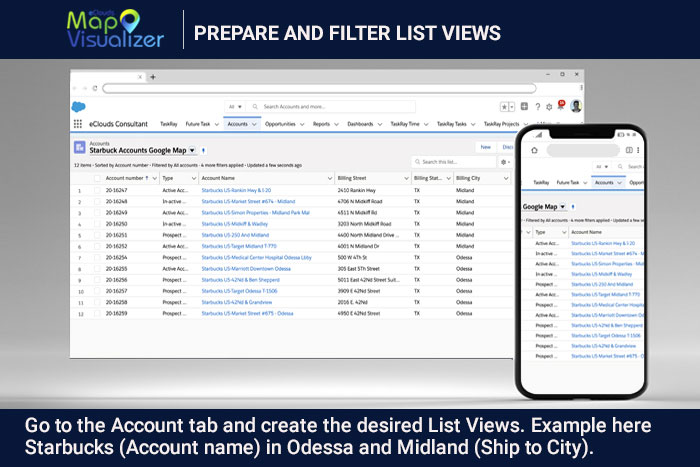Check the row 20-16259 checkbox

pos(97,313)
